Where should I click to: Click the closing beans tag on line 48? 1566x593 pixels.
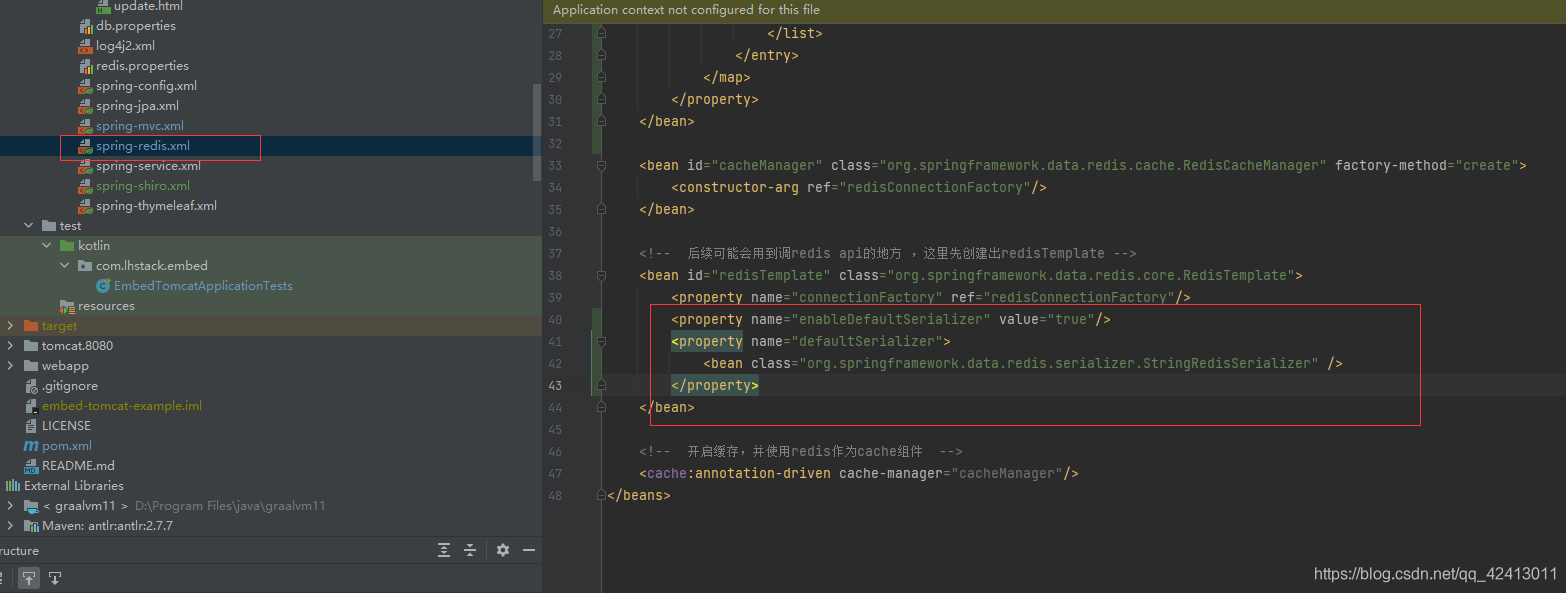639,495
